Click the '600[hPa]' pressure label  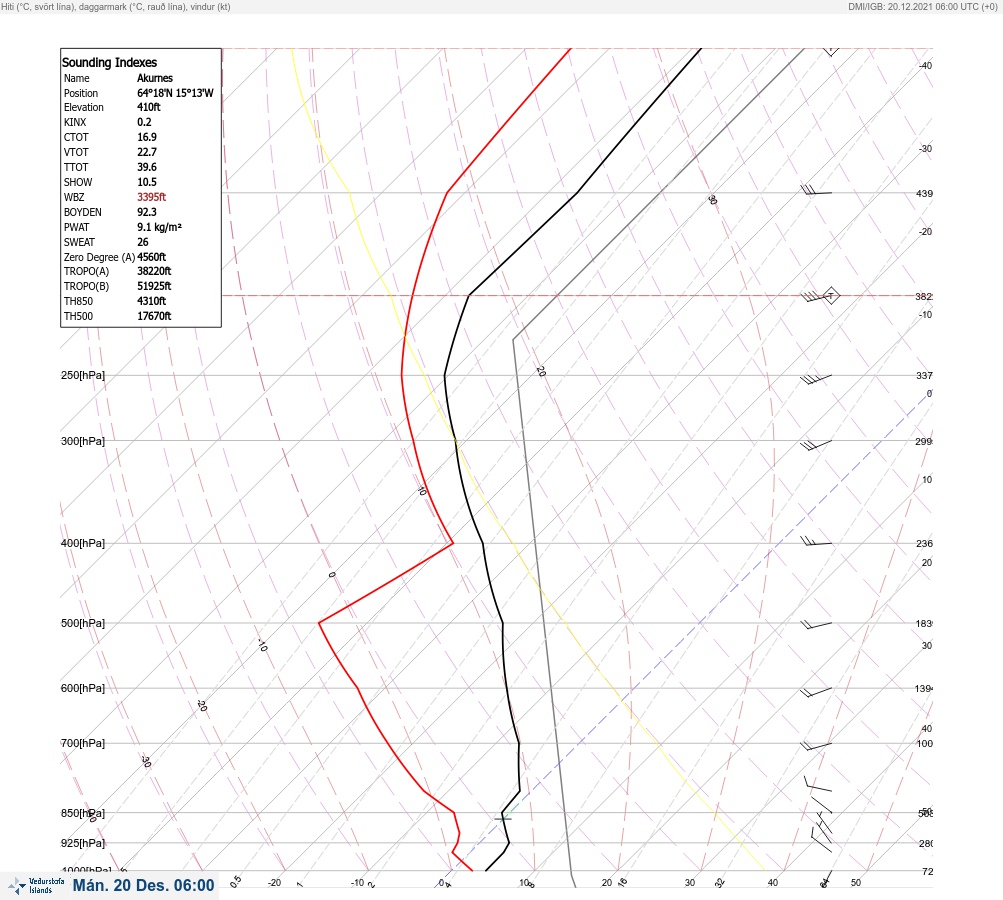coord(83,688)
